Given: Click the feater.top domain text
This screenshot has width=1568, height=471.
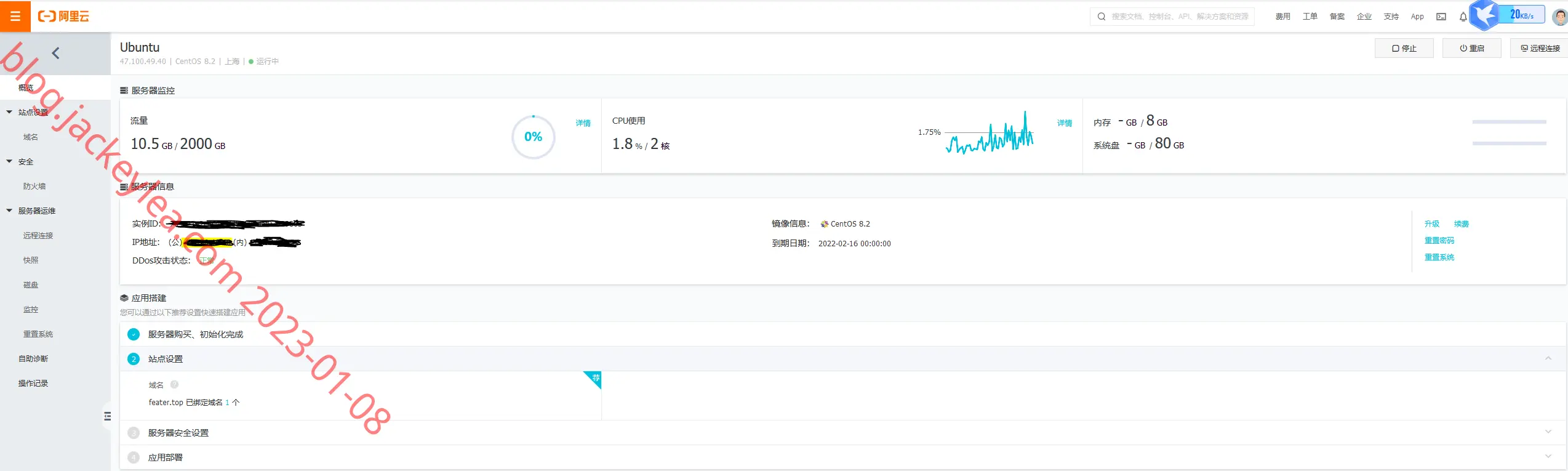Looking at the screenshot, I should pos(166,403).
